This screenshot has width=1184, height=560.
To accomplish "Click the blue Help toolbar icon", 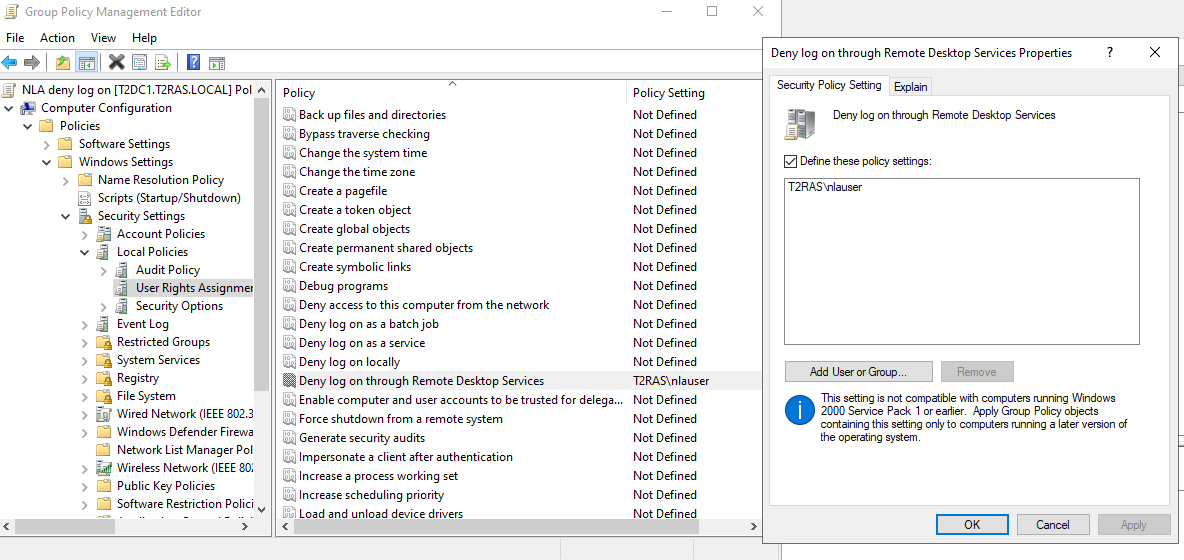I will (x=193, y=62).
